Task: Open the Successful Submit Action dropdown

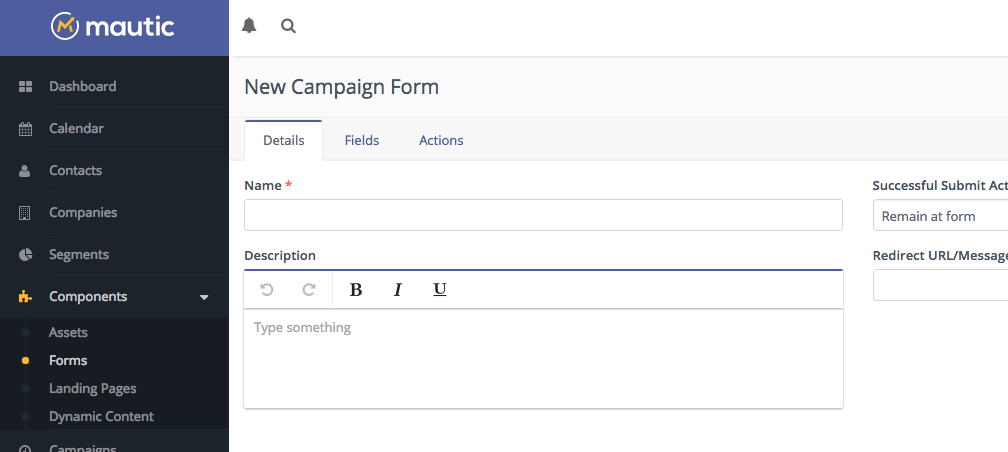Action: [x=940, y=215]
